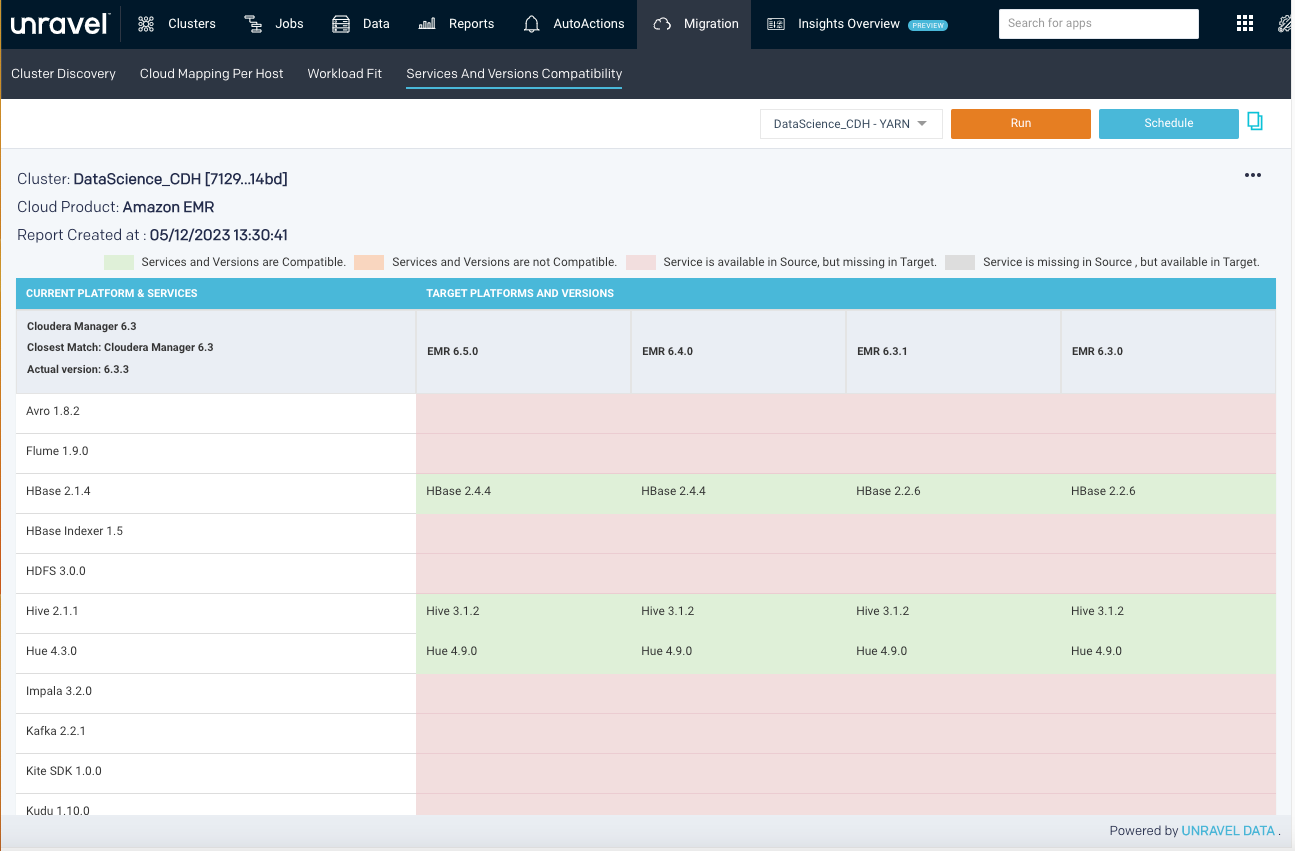Click the HBase Indexer 1.5 row
This screenshot has width=1295, height=851.
[x=646, y=533]
